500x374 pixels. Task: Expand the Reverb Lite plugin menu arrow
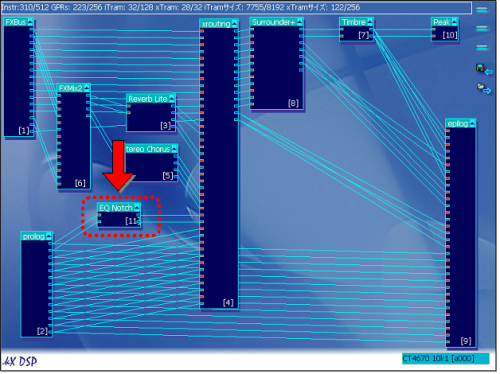tap(172, 98)
